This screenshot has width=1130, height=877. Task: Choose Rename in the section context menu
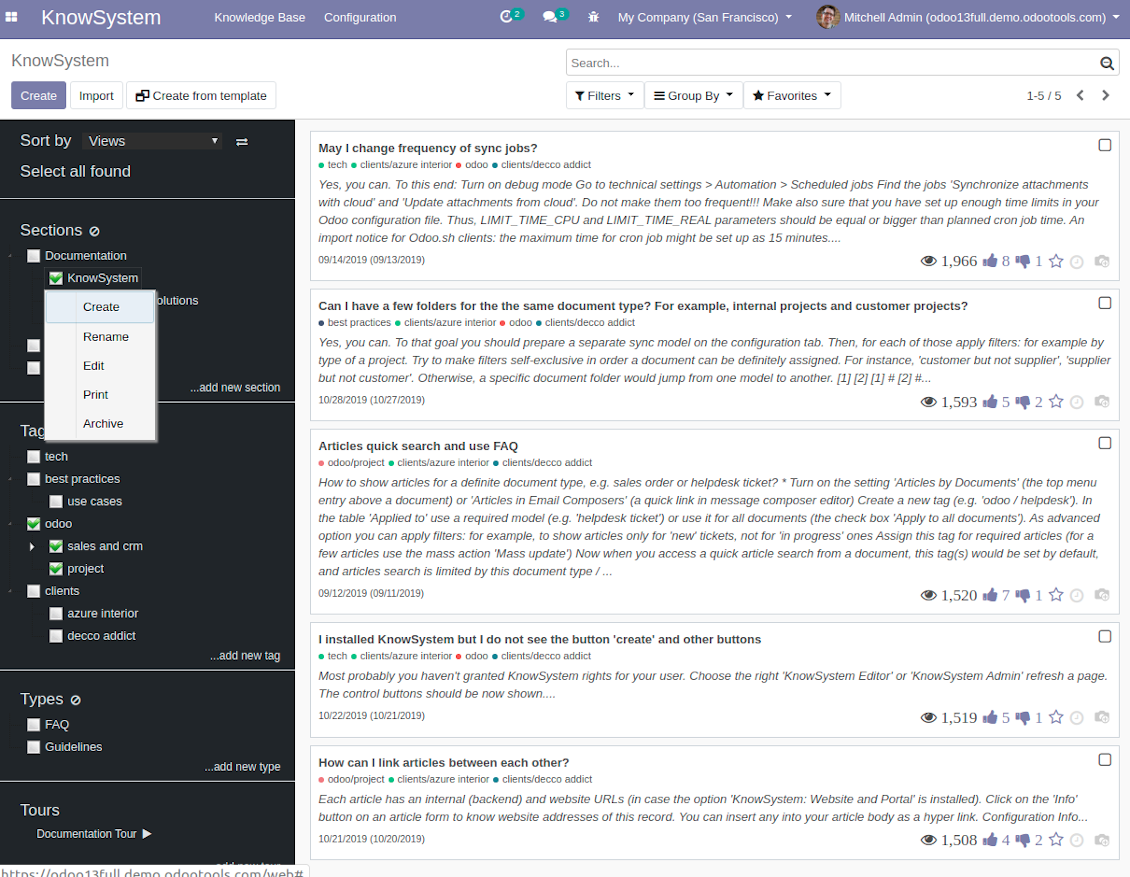105,337
